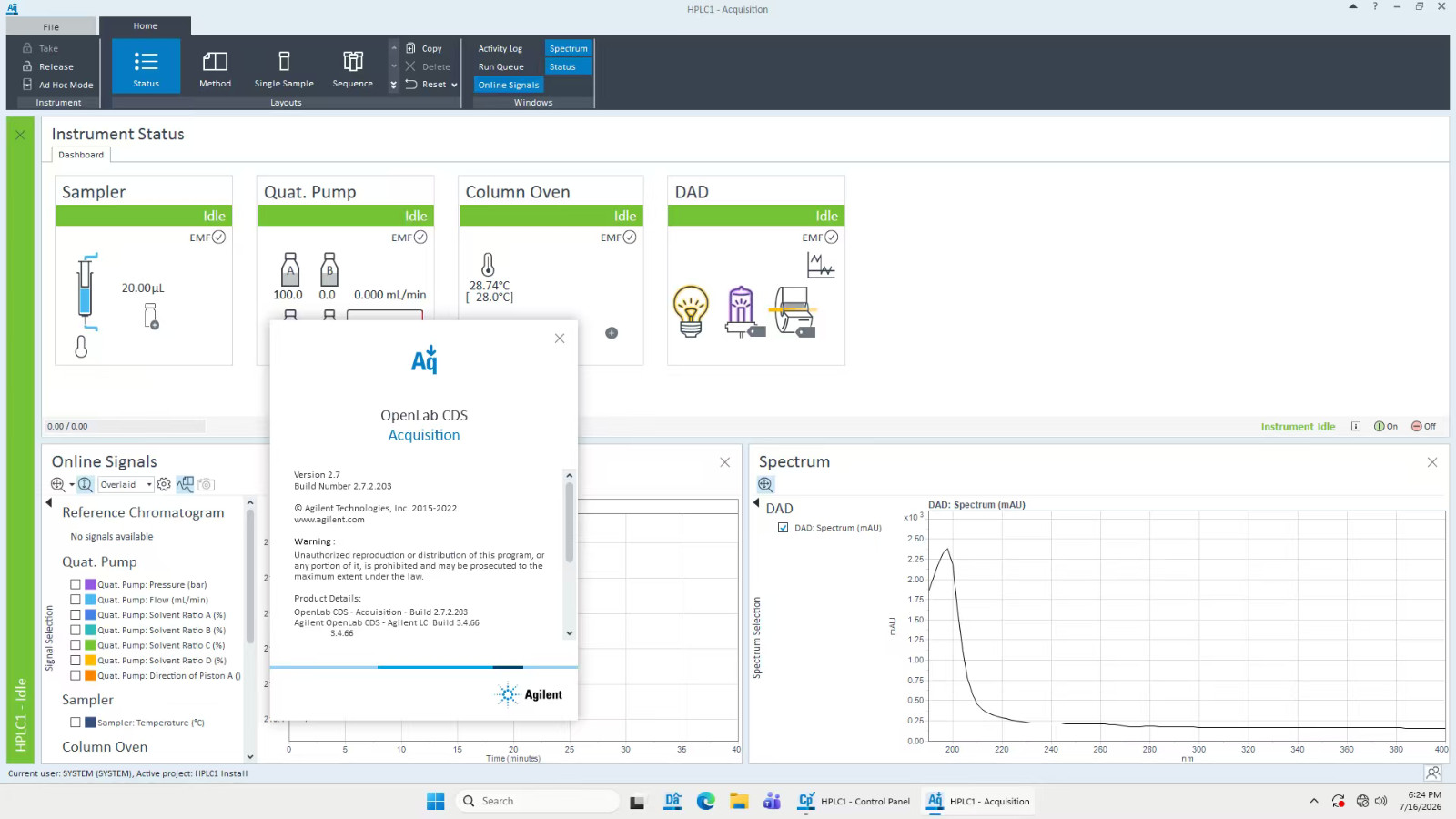Open the Windows Start menu
This screenshot has height=819, width=1456.
point(436,801)
